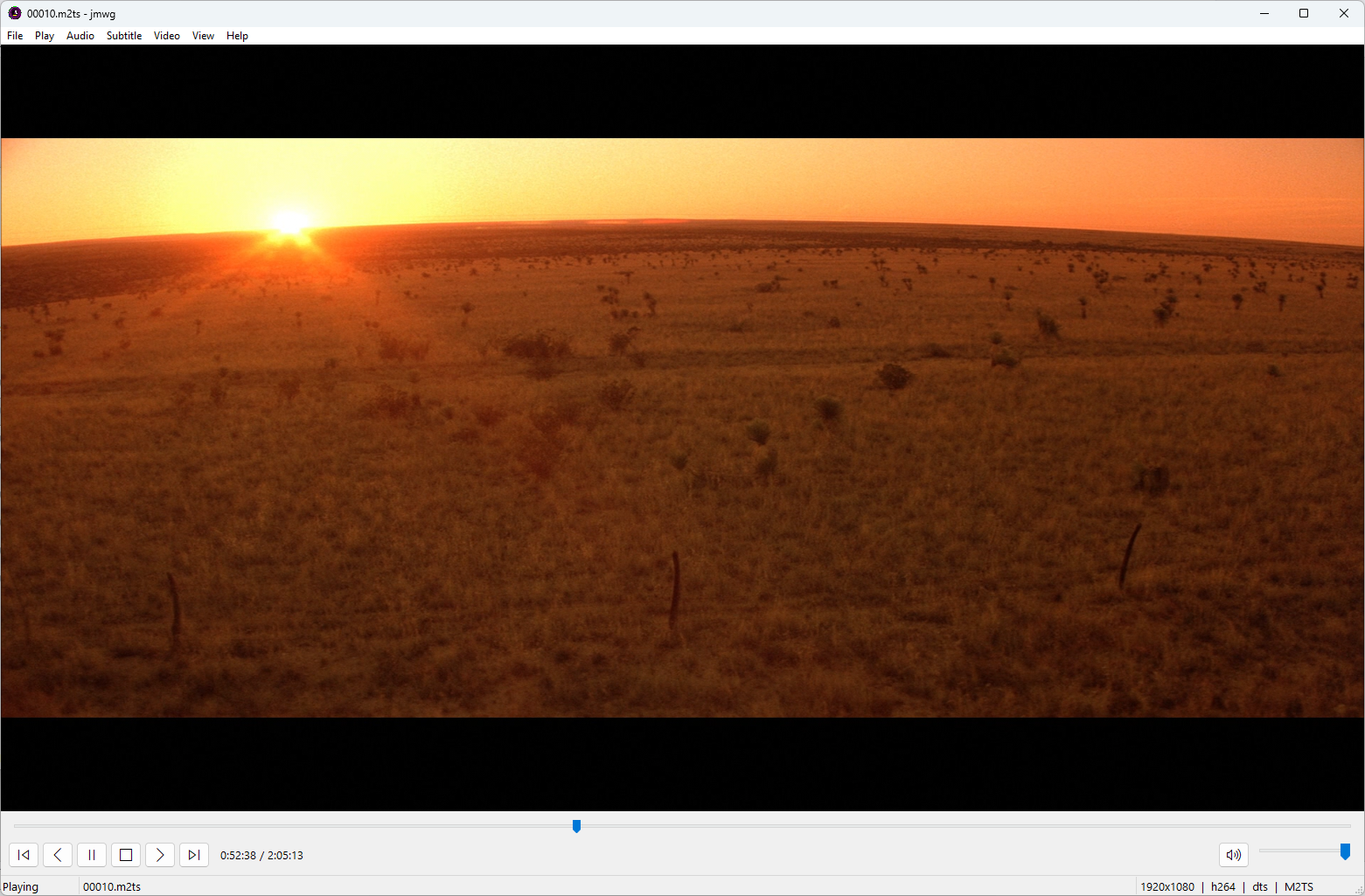
Task: Click the 0:52:38 / 2:05:13 time display
Action: pos(261,856)
